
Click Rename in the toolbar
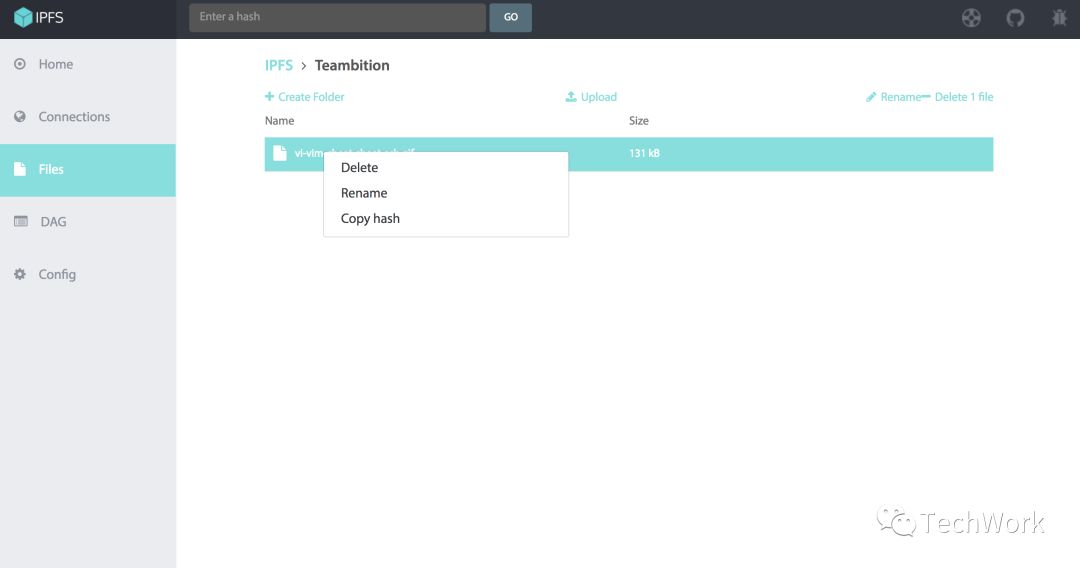pyautogui.click(x=893, y=97)
